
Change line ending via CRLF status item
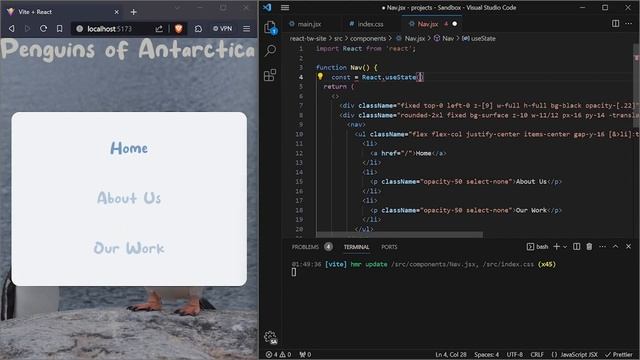pyautogui.click(x=537, y=354)
